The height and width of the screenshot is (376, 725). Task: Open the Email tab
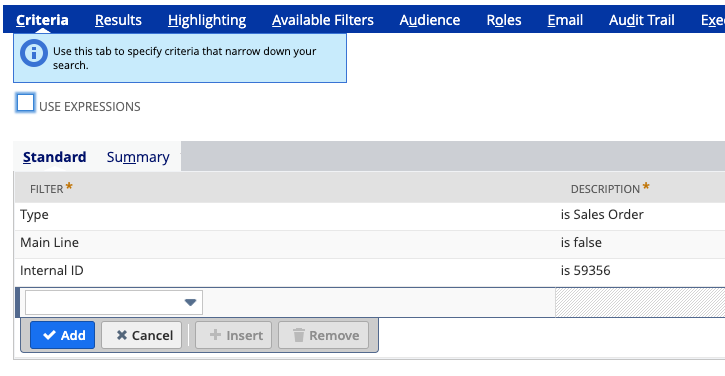pyautogui.click(x=565, y=20)
